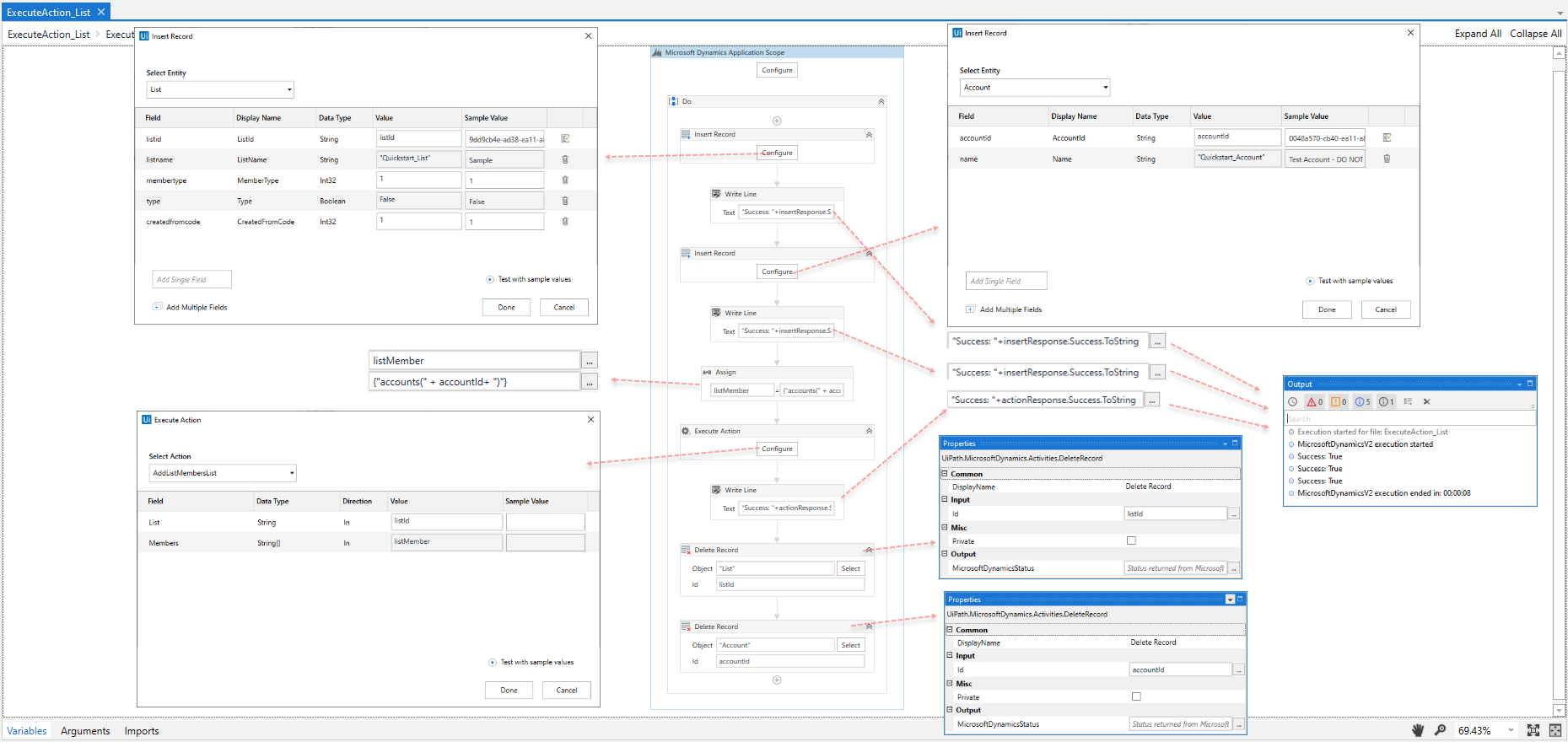
Task: Click Configure in Execute Action activity
Action: [x=777, y=449]
